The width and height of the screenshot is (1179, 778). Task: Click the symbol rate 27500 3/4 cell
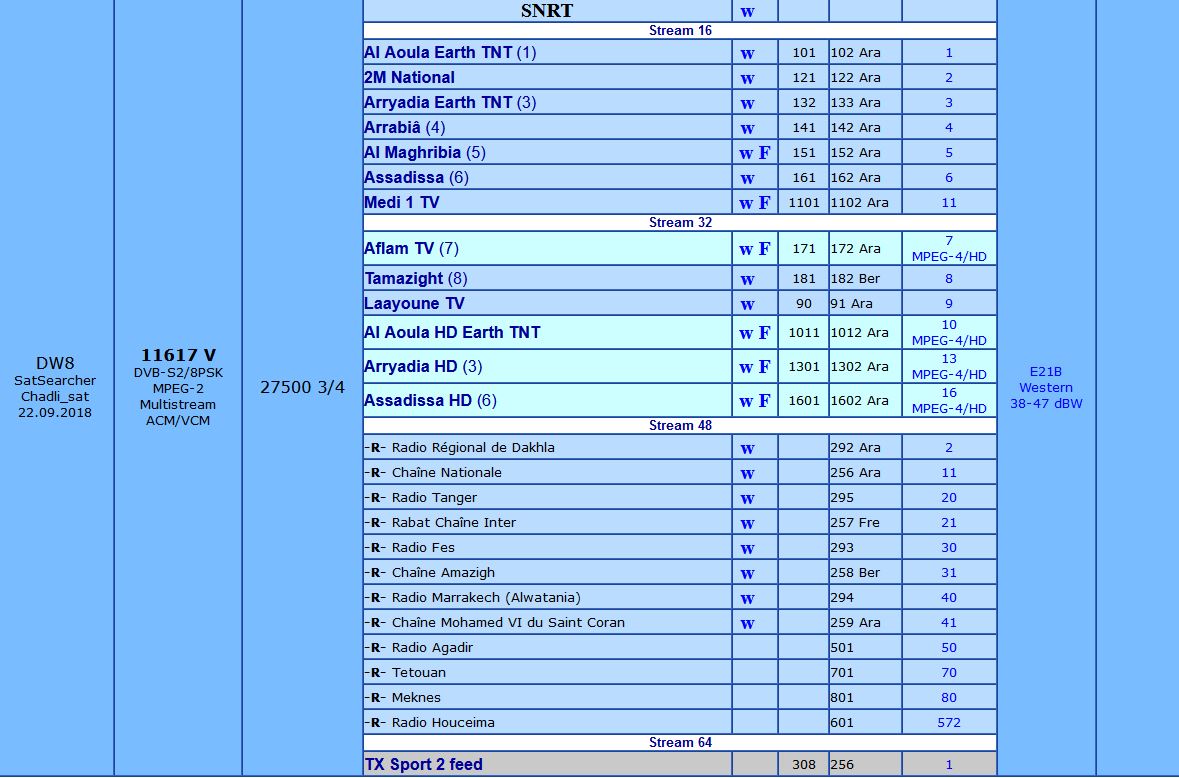[302, 387]
